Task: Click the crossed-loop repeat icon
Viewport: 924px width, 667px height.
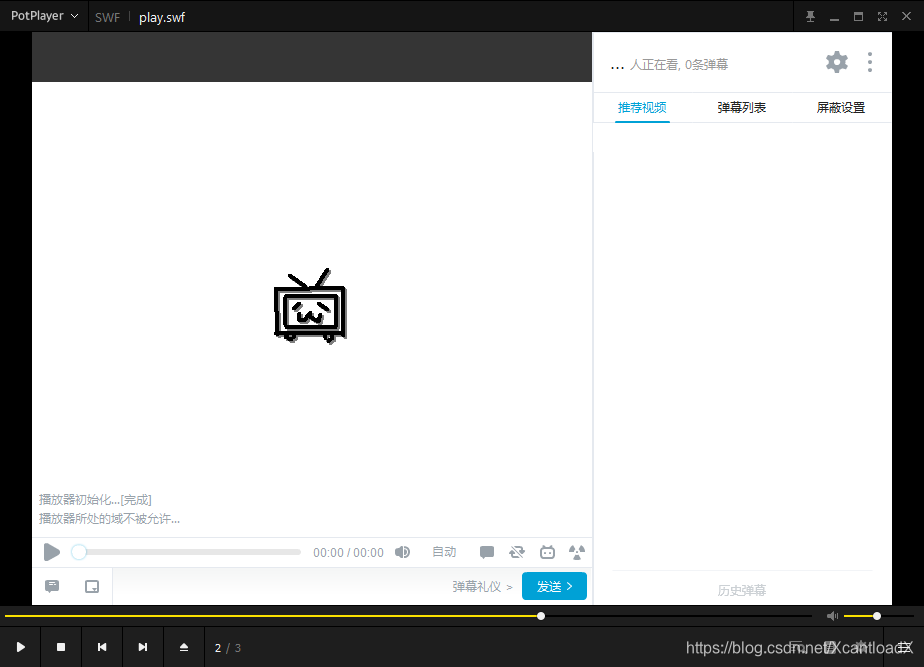Action: tap(517, 551)
